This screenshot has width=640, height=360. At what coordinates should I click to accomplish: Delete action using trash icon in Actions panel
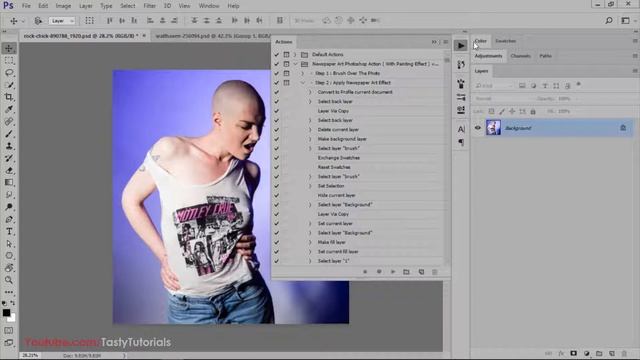coord(435,272)
